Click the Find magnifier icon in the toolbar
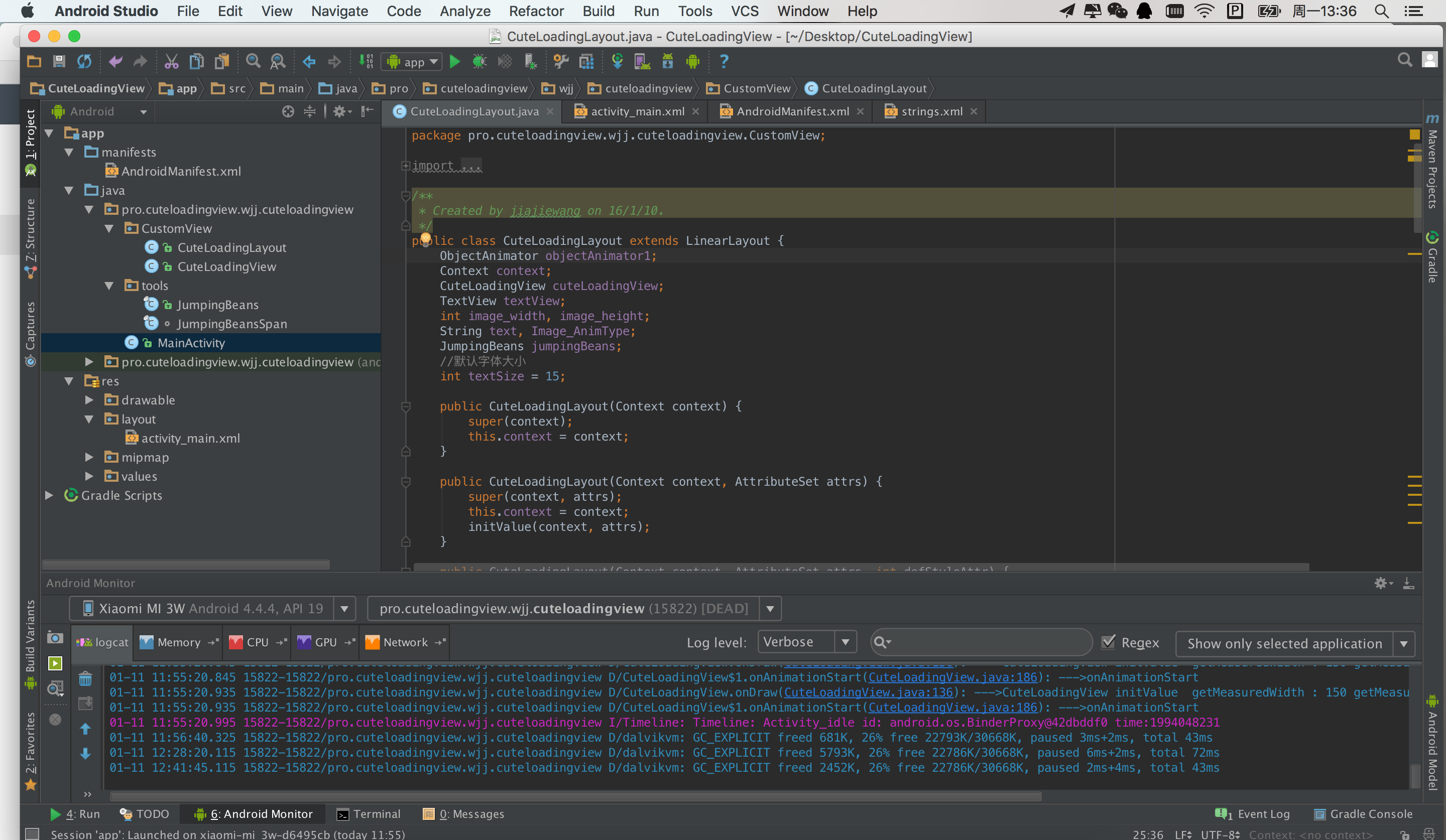The width and height of the screenshot is (1446, 840). pos(253,61)
